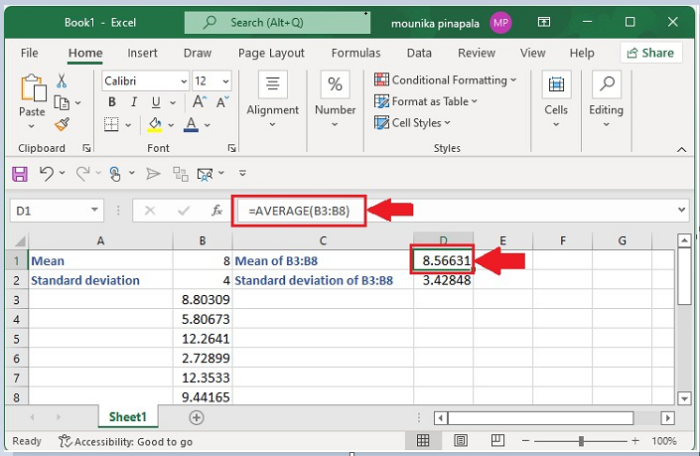Expand the formula bar
700x456 pixels.
pos(681,209)
